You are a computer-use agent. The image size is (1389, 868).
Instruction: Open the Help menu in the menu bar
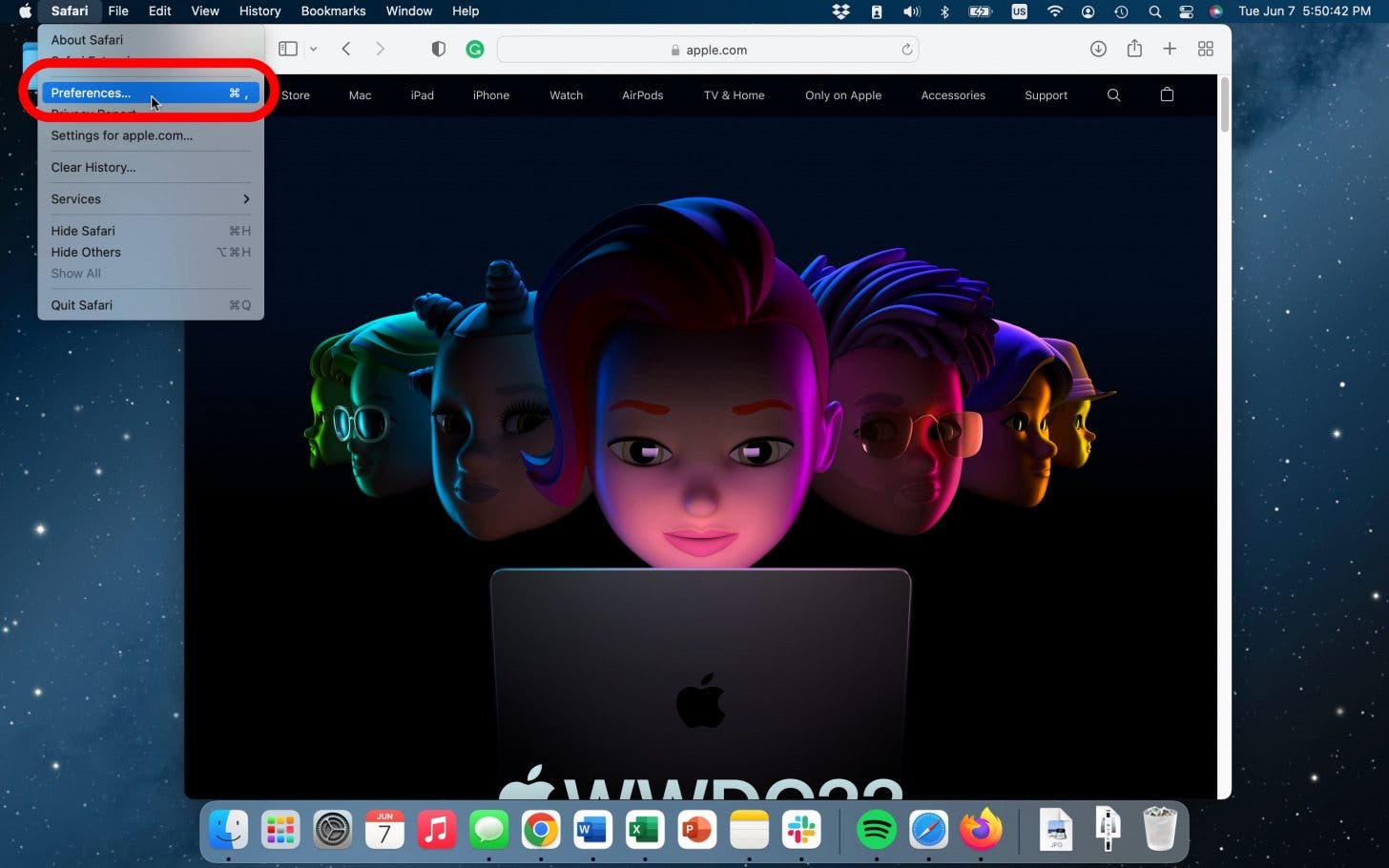(x=466, y=11)
